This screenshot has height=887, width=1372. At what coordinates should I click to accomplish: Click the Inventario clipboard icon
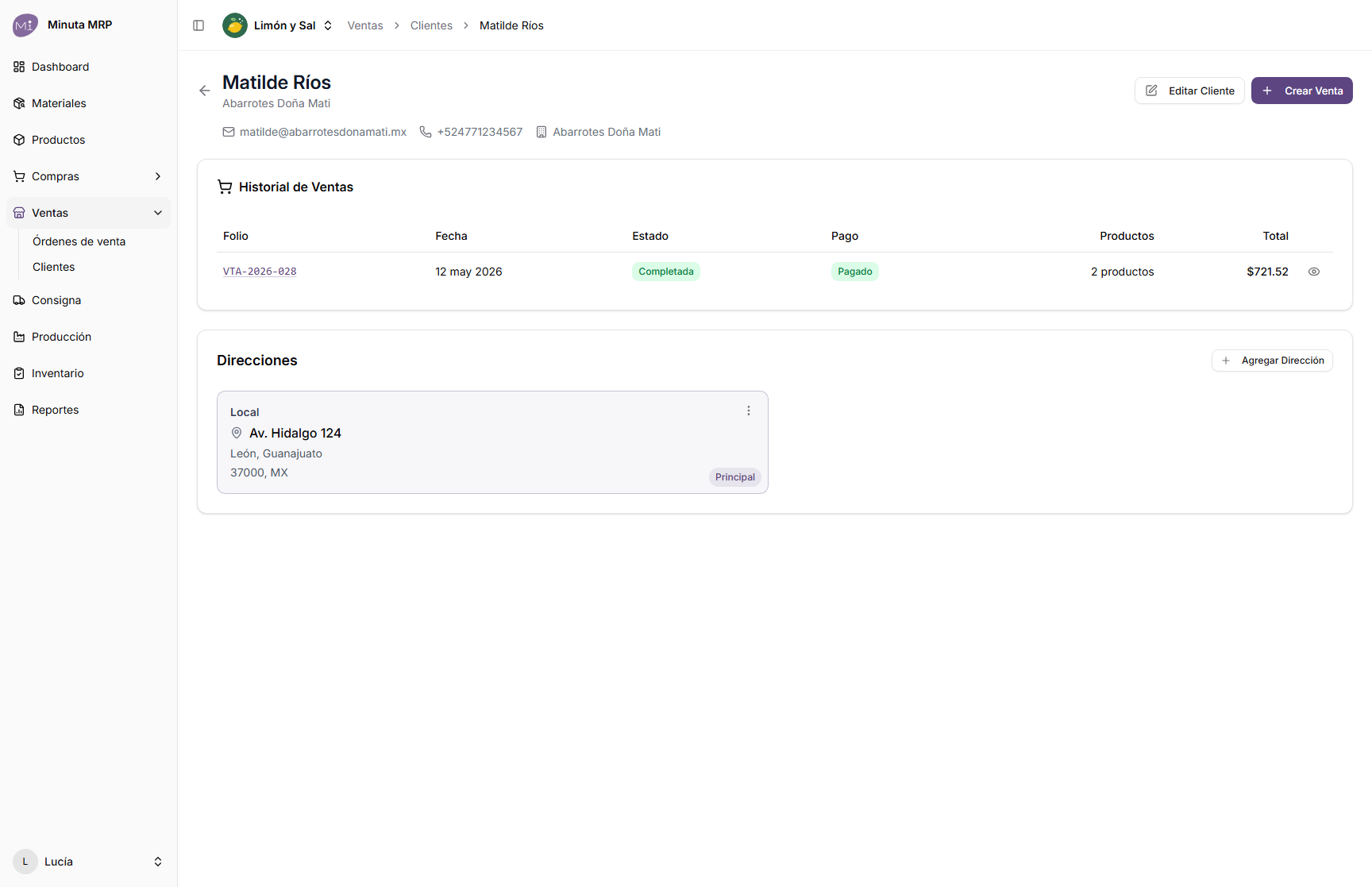pos(19,373)
